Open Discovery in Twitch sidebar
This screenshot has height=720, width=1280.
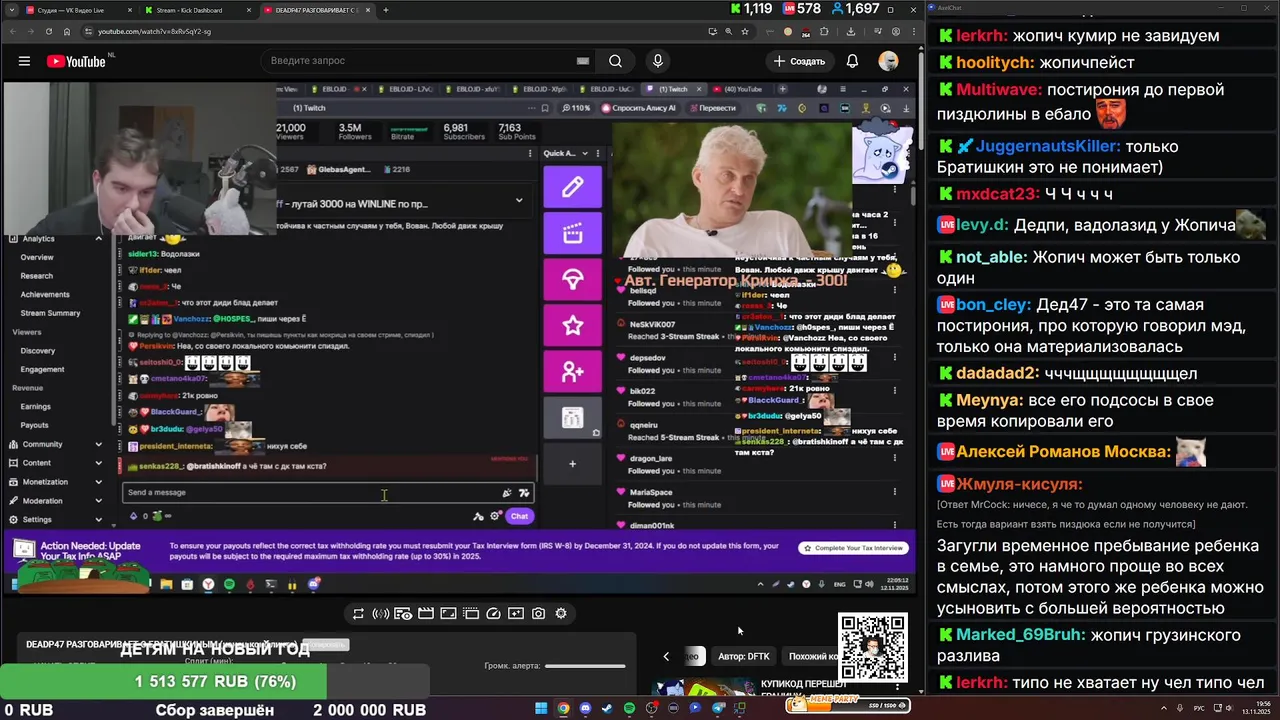[x=38, y=351]
